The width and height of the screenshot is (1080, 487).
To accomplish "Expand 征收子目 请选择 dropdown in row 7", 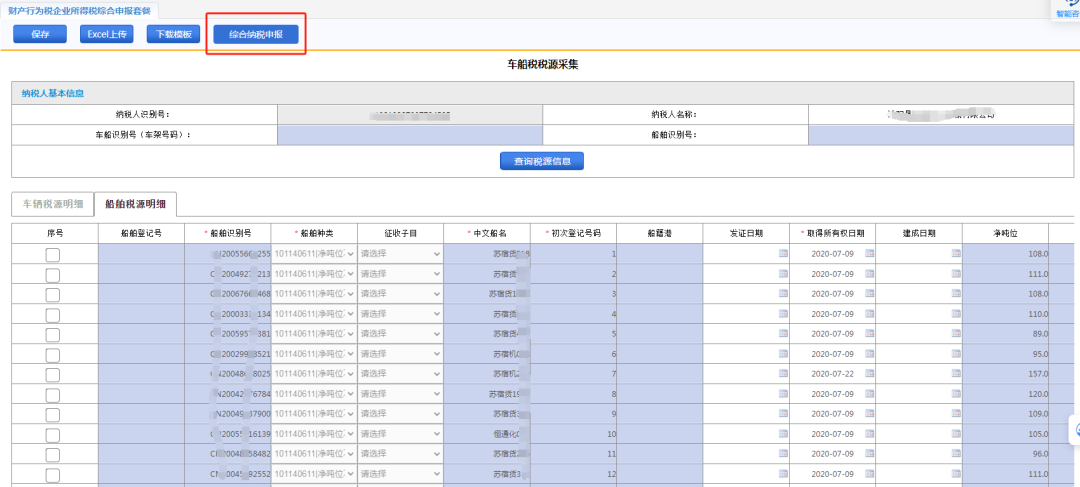I will 400,374.
